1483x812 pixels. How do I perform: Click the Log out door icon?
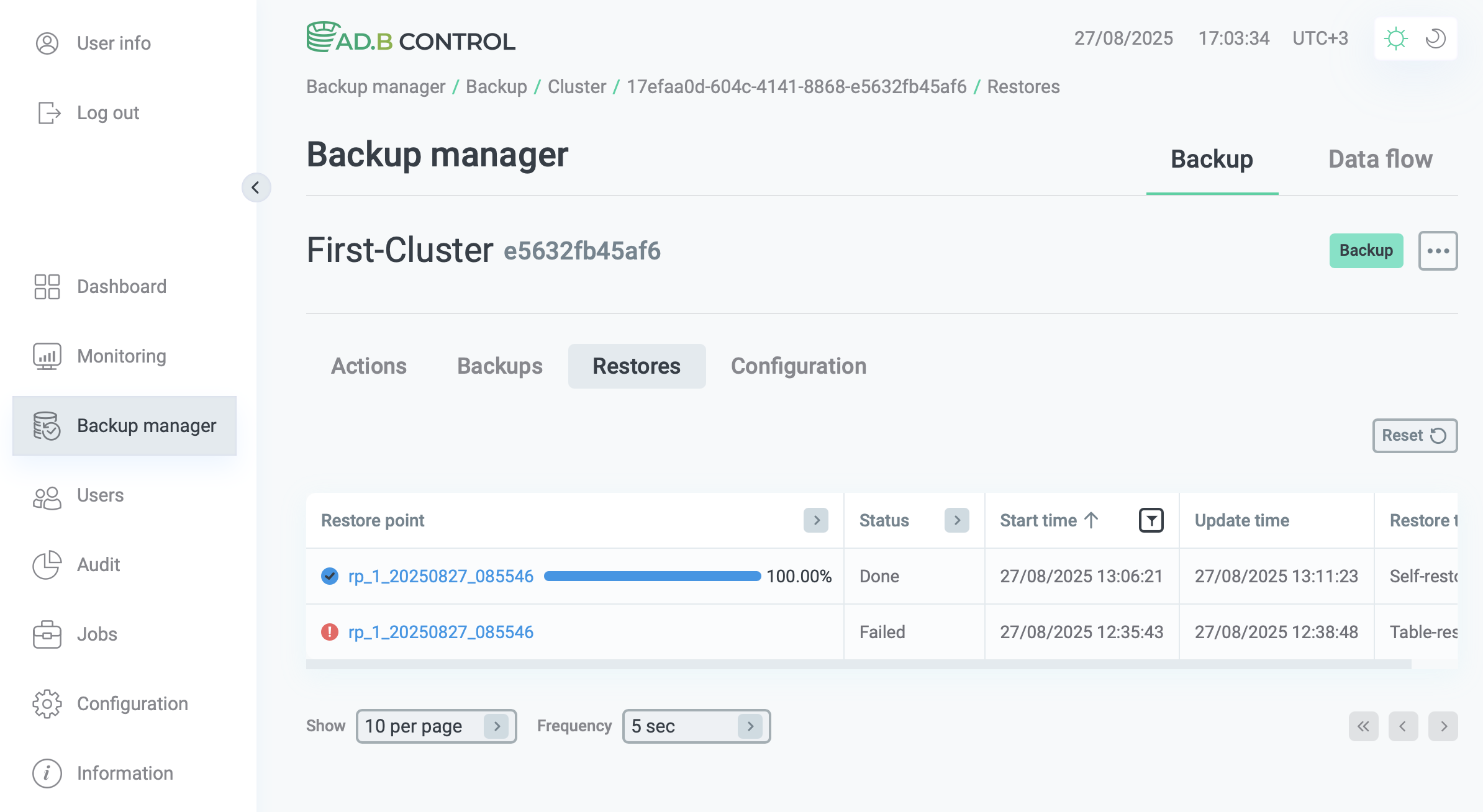pos(48,113)
